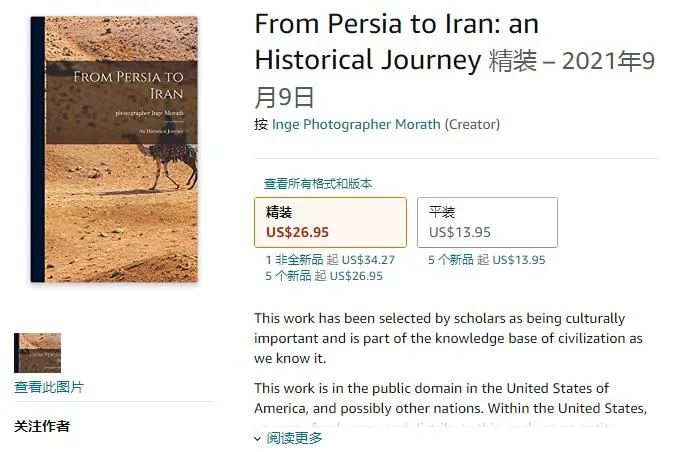Viewport: 676px width, 452px height.
Task: Select the 平装 US$13.95 format option
Action: pos(487,223)
